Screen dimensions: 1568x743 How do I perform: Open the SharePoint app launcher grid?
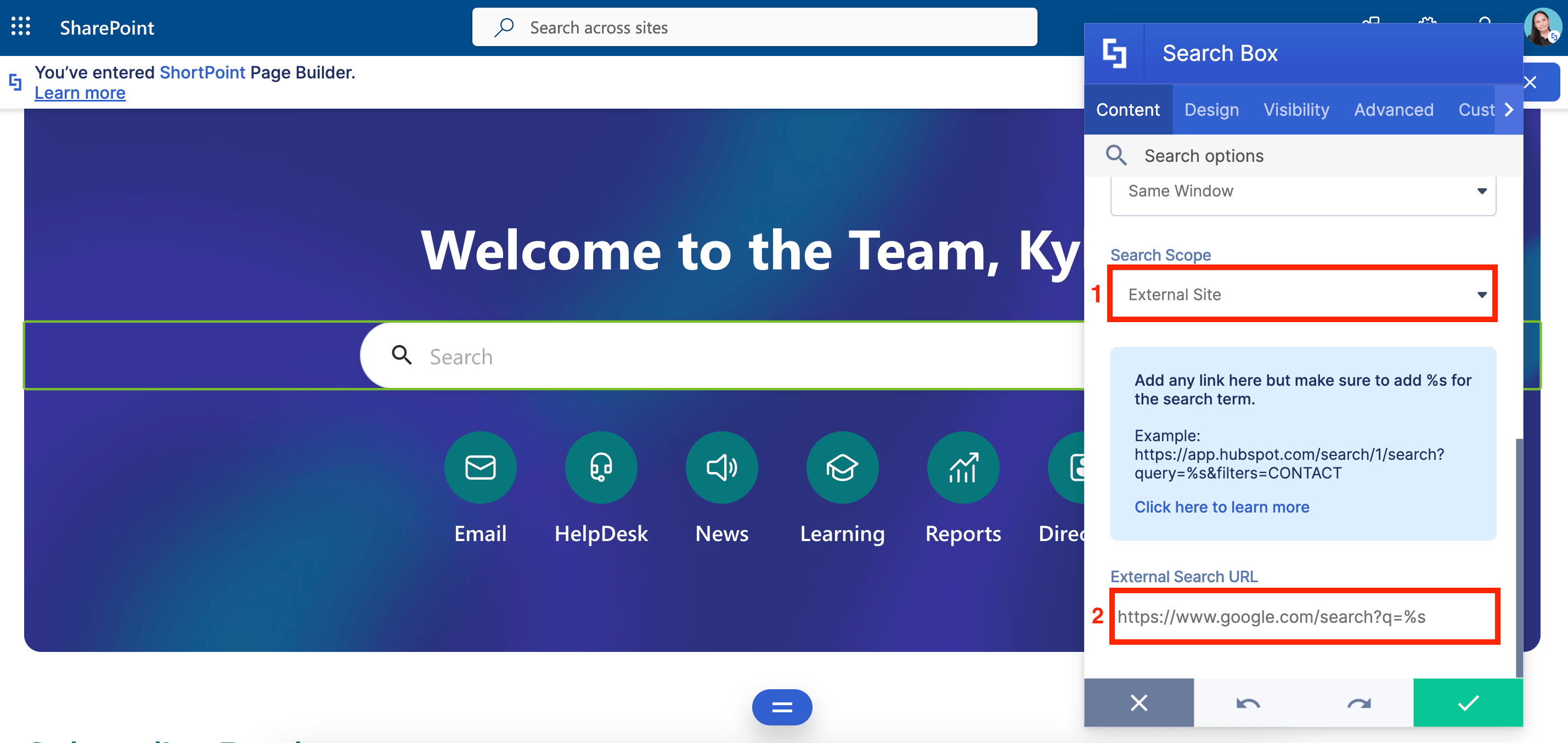coord(21,27)
